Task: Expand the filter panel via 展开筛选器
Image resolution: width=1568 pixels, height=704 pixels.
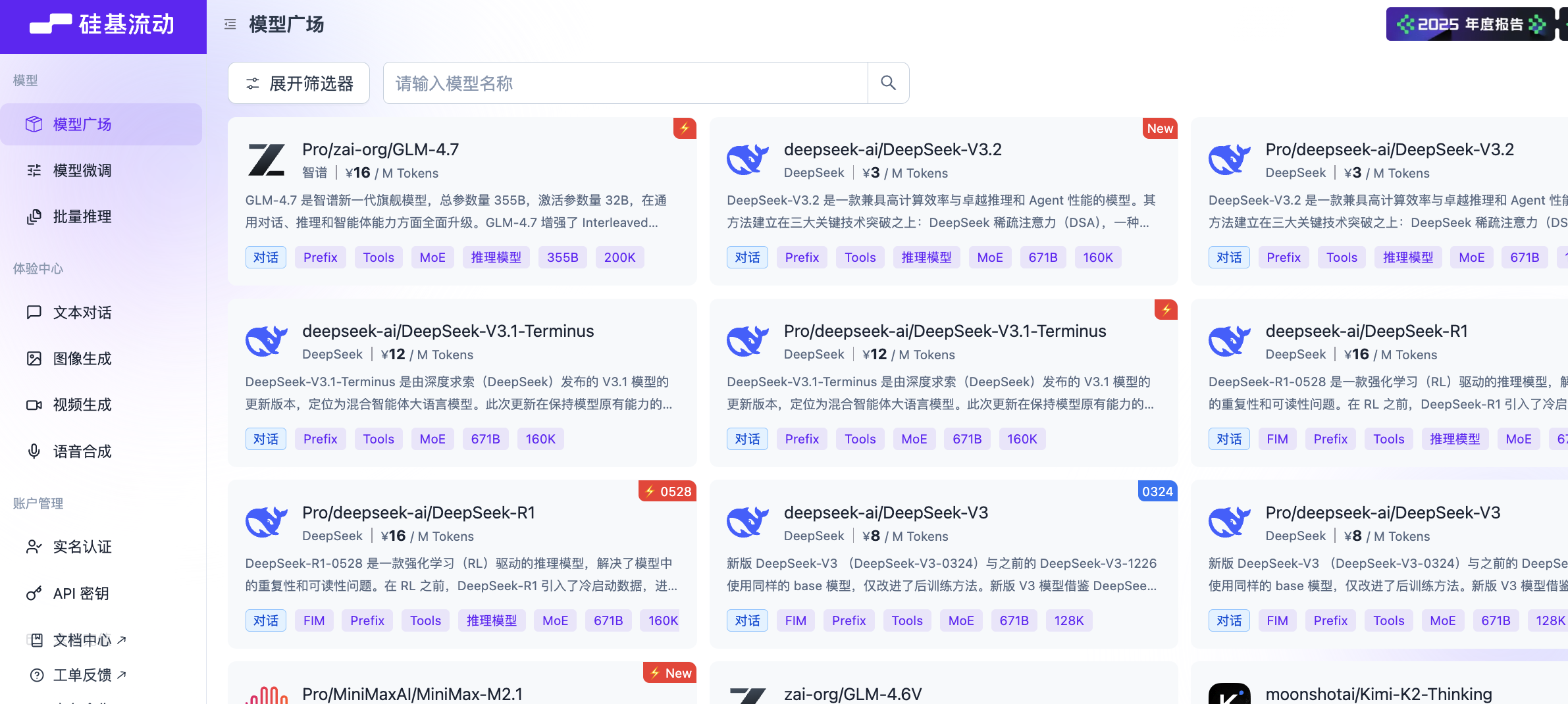Action: tap(299, 83)
